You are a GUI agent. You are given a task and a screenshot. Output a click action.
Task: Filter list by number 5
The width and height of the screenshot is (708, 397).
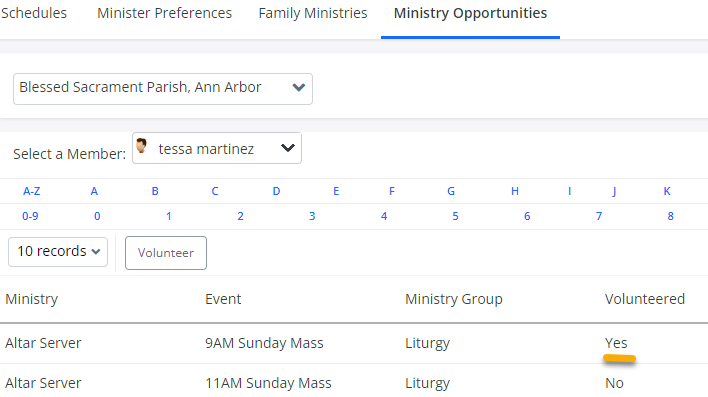click(455, 216)
